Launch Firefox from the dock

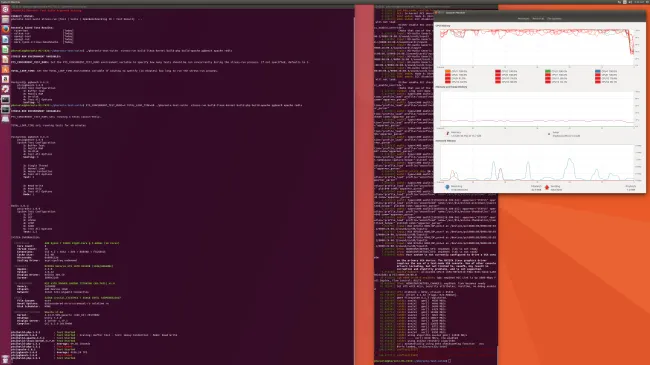(5, 29)
